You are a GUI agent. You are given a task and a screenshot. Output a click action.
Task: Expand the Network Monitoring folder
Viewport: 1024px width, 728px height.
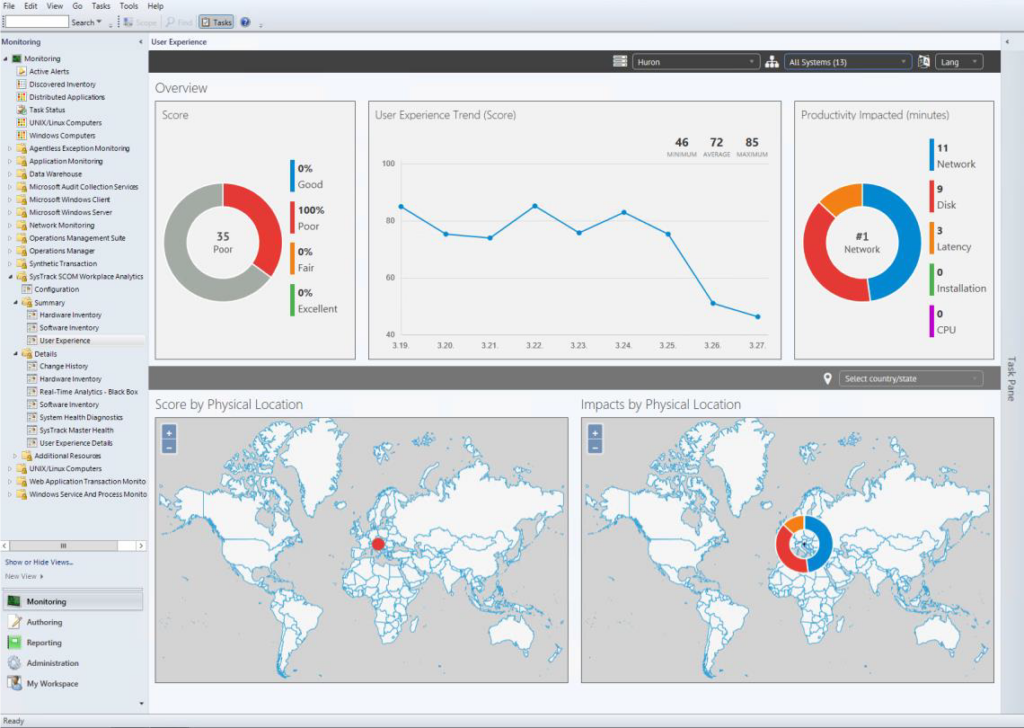pyautogui.click(x=10, y=225)
